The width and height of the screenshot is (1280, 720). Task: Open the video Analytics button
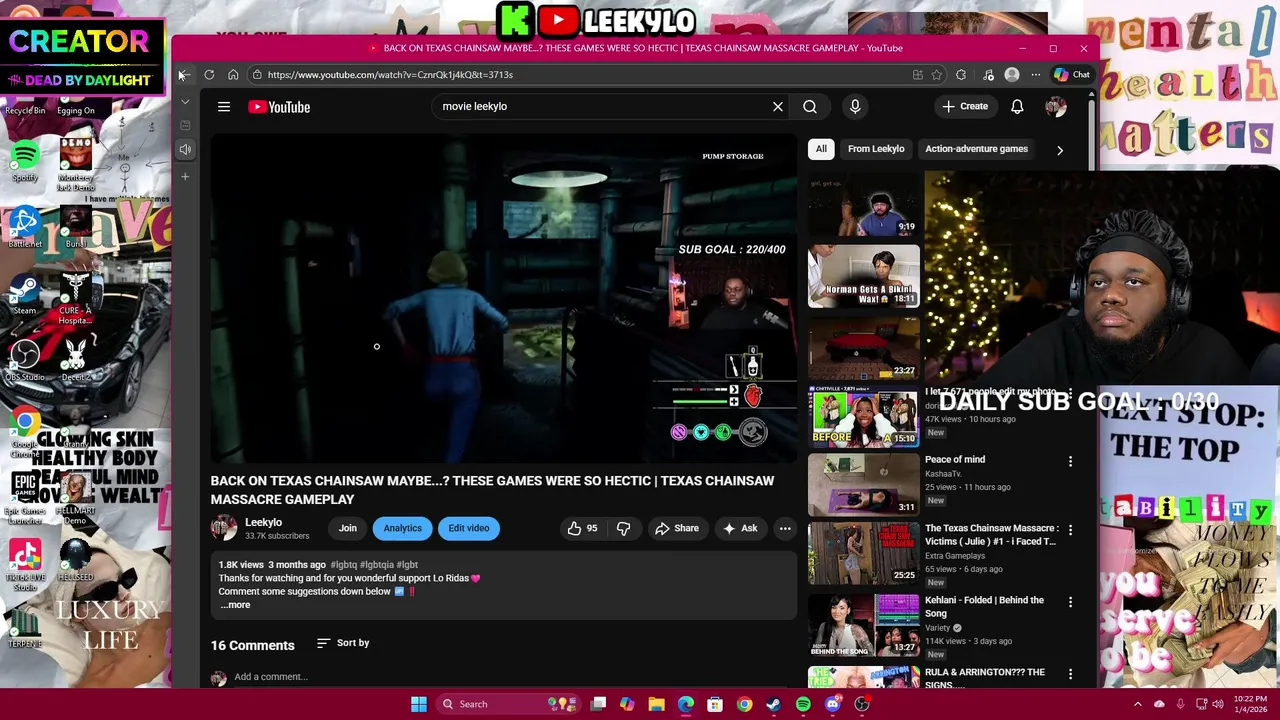(x=402, y=528)
